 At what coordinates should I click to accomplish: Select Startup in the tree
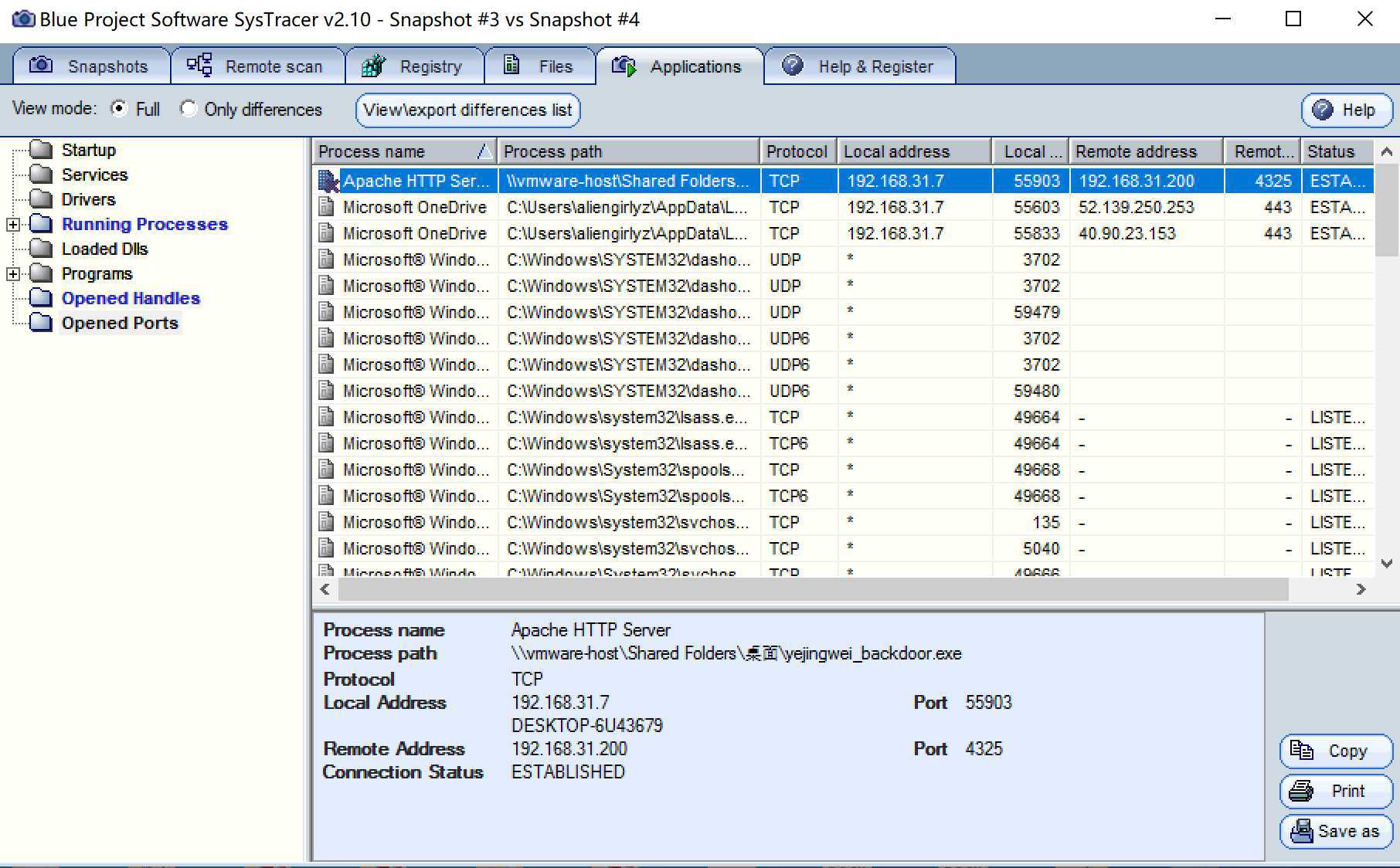pyautogui.click(x=89, y=150)
